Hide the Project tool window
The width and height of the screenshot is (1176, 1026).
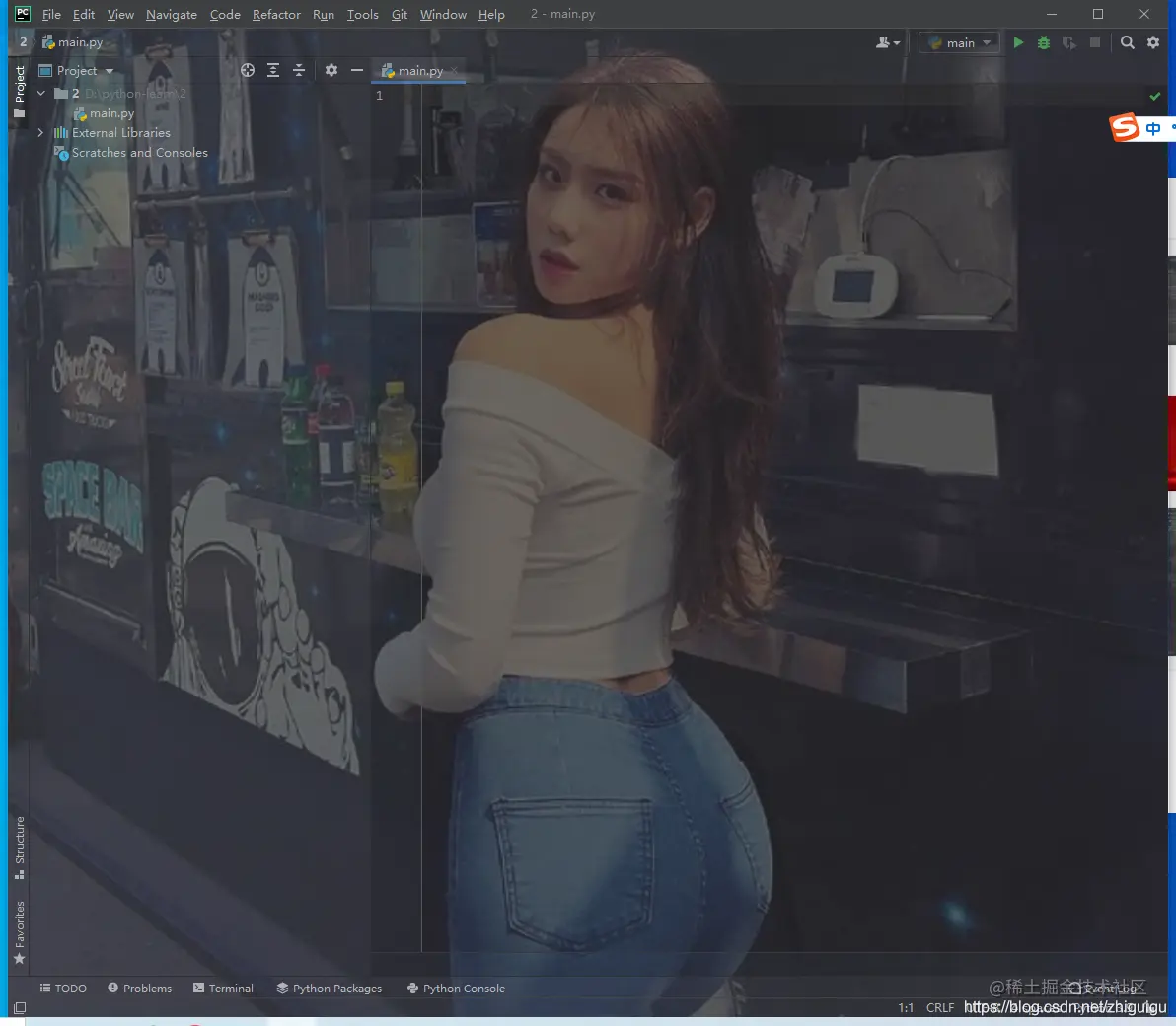[x=356, y=70]
